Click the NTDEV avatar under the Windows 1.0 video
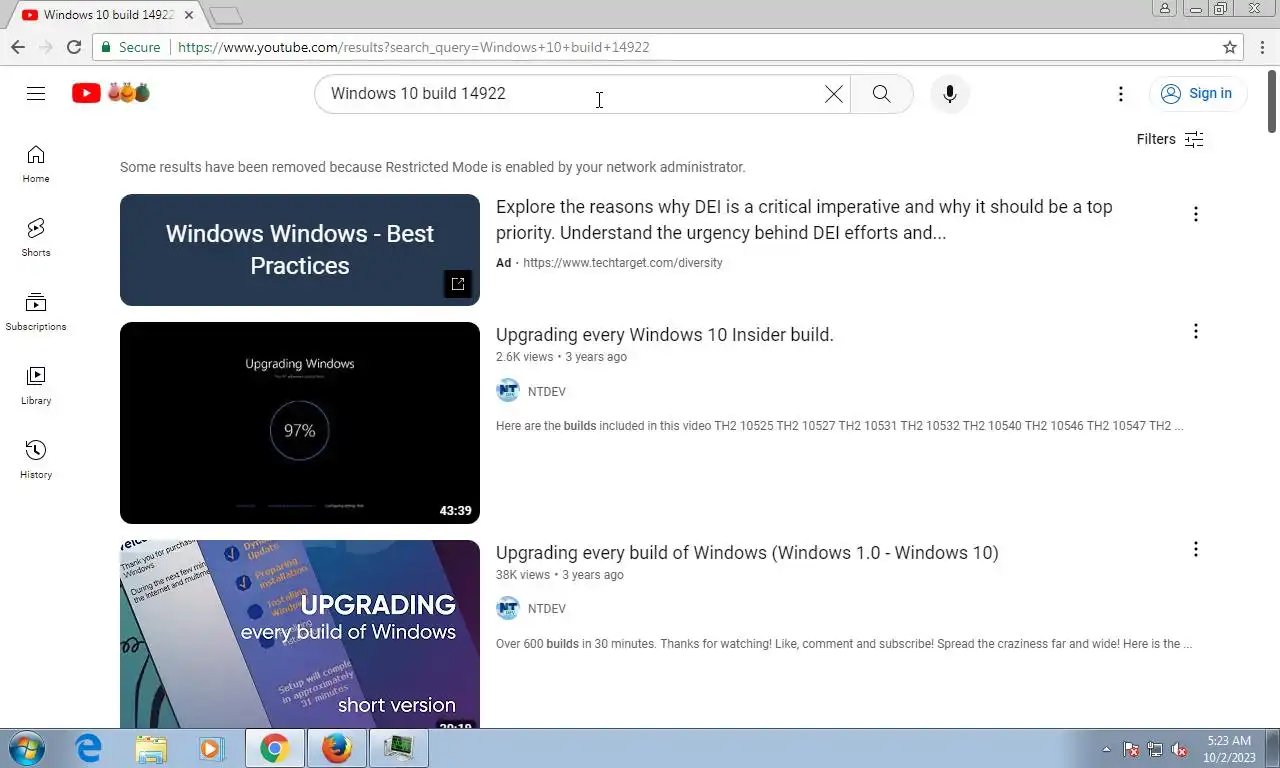The height and width of the screenshot is (768, 1280). tap(508, 608)
